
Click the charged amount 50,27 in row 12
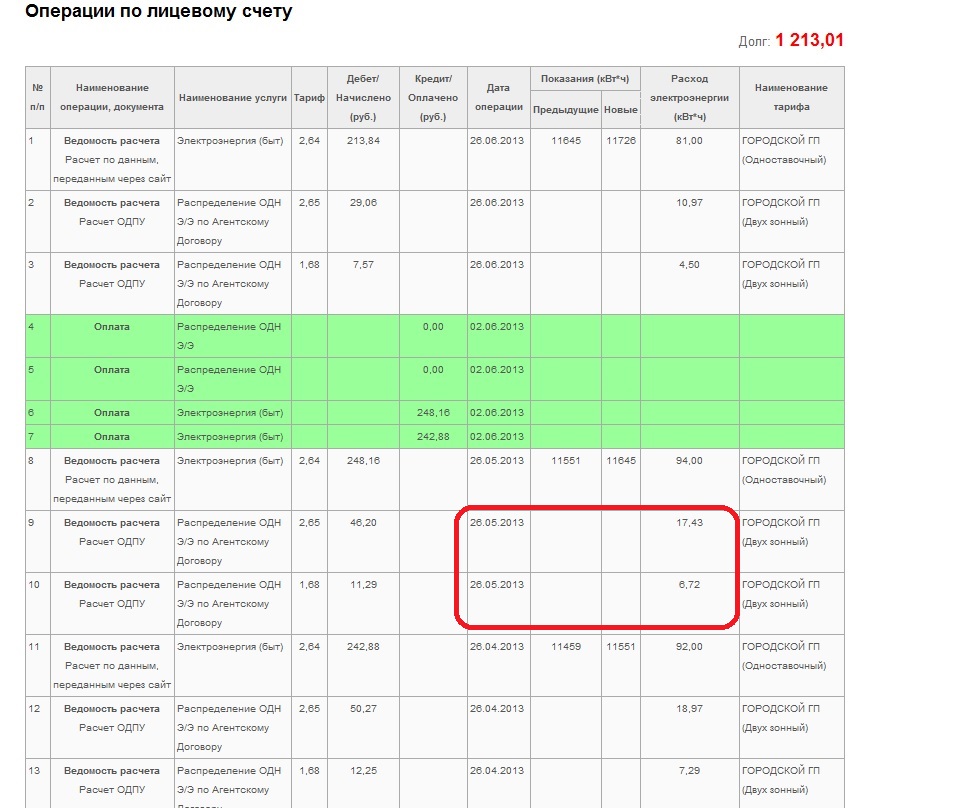pyautogui.click(x=361, y=709)
